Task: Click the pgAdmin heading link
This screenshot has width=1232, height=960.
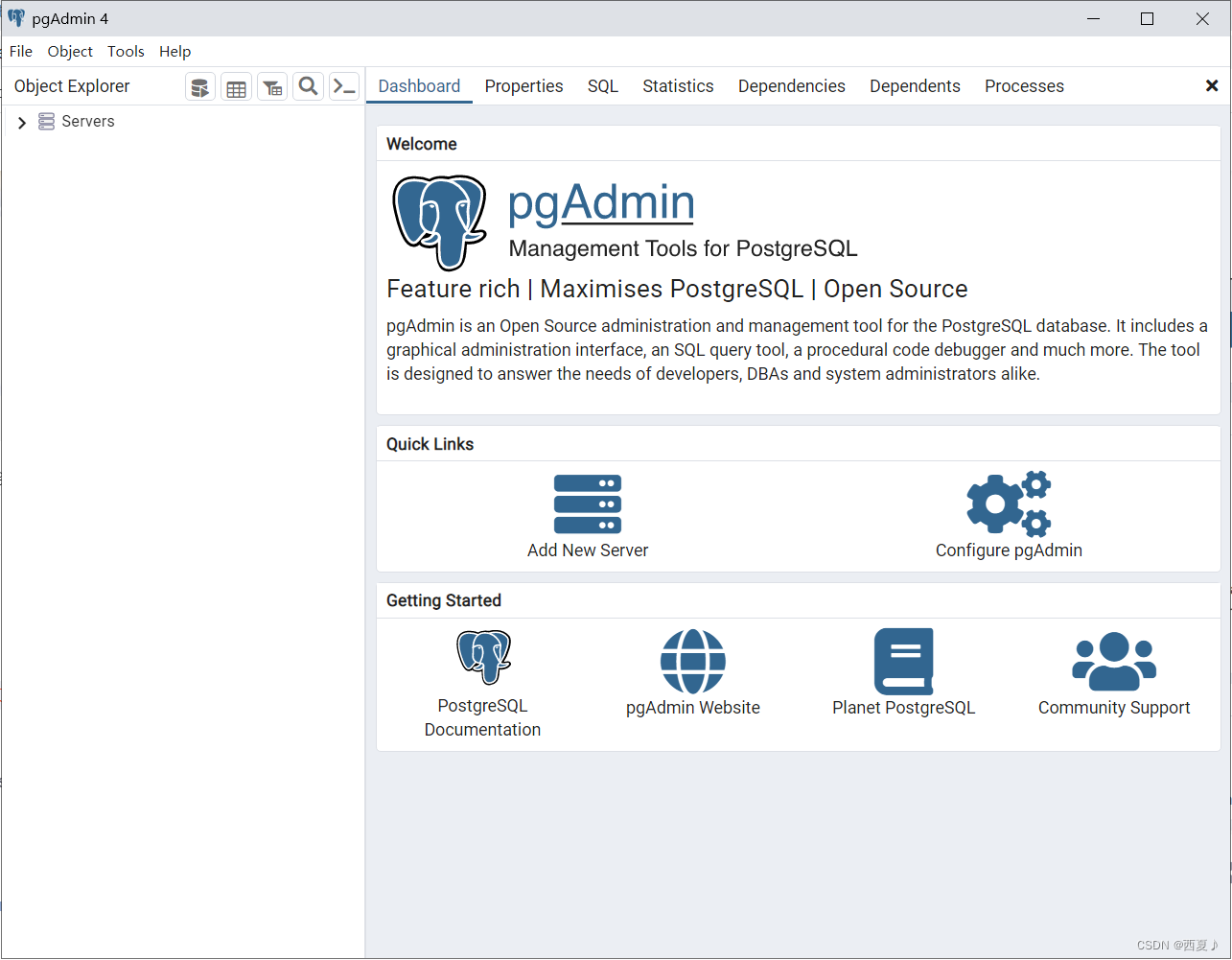Action: tap(601, 203)
